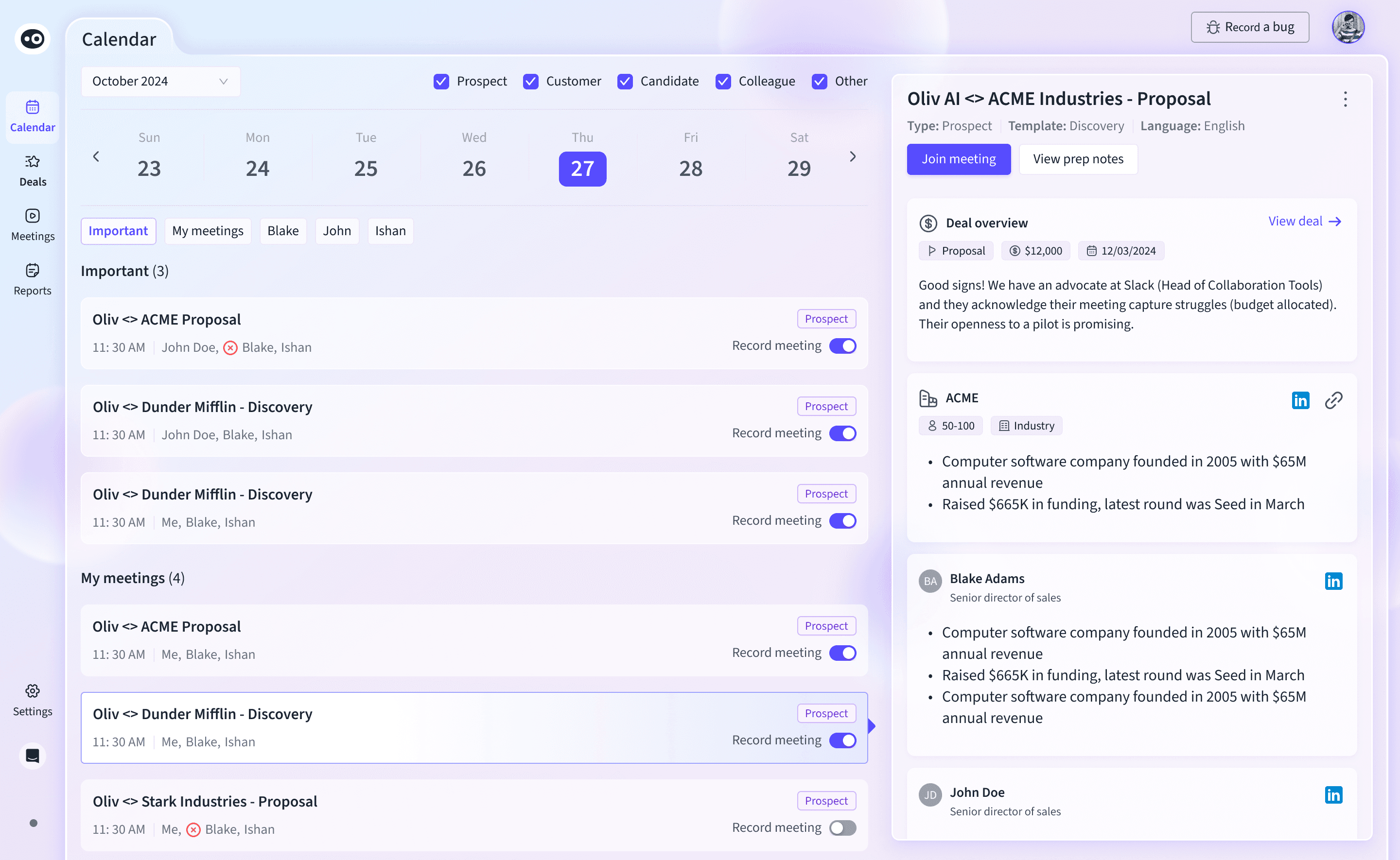Copy ACME website link icon

1333,400
